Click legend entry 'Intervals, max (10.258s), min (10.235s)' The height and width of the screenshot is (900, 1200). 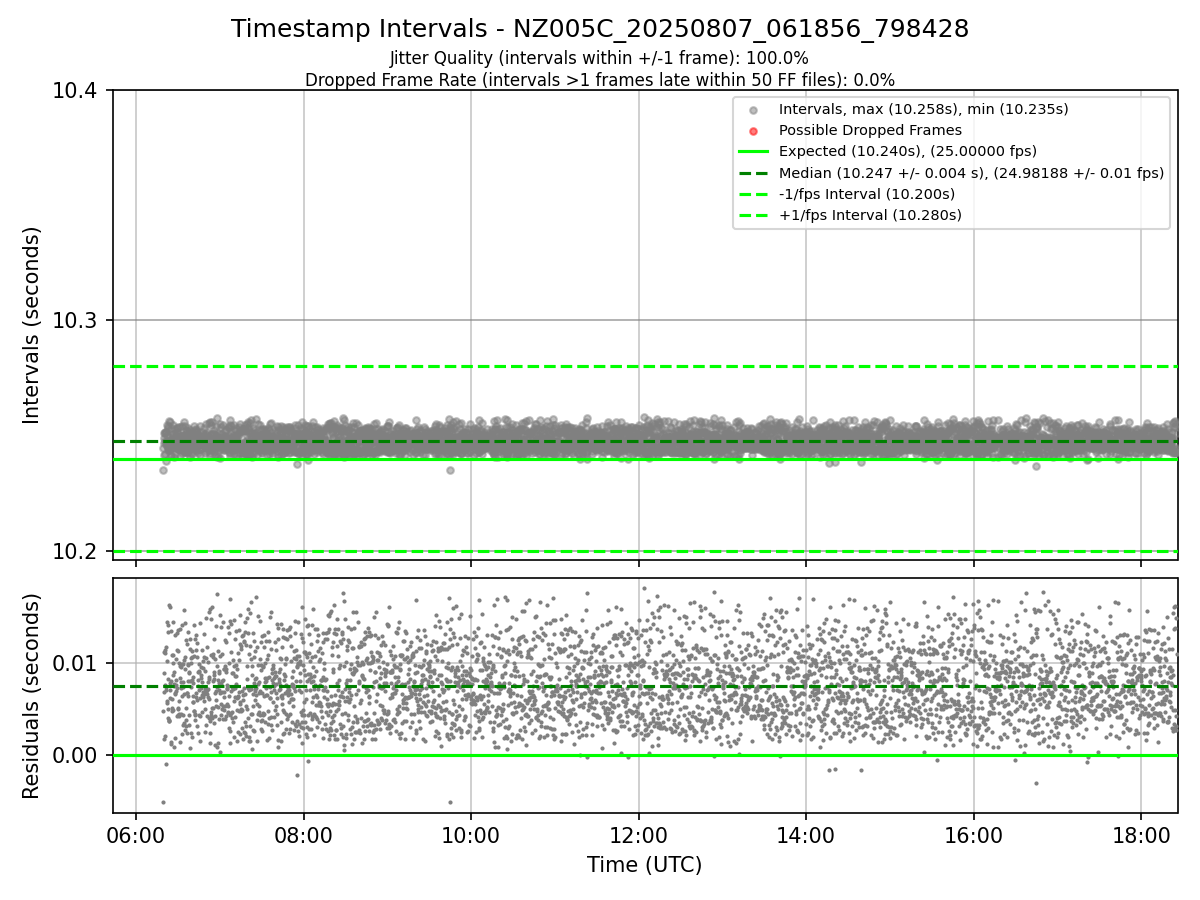[924, 109]
